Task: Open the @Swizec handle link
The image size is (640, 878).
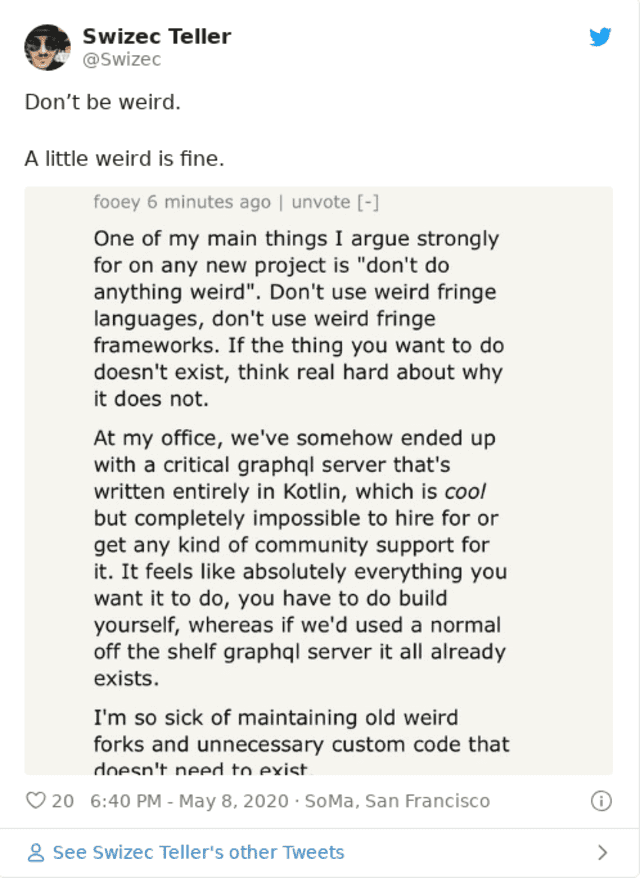Action: coord(121,60)
